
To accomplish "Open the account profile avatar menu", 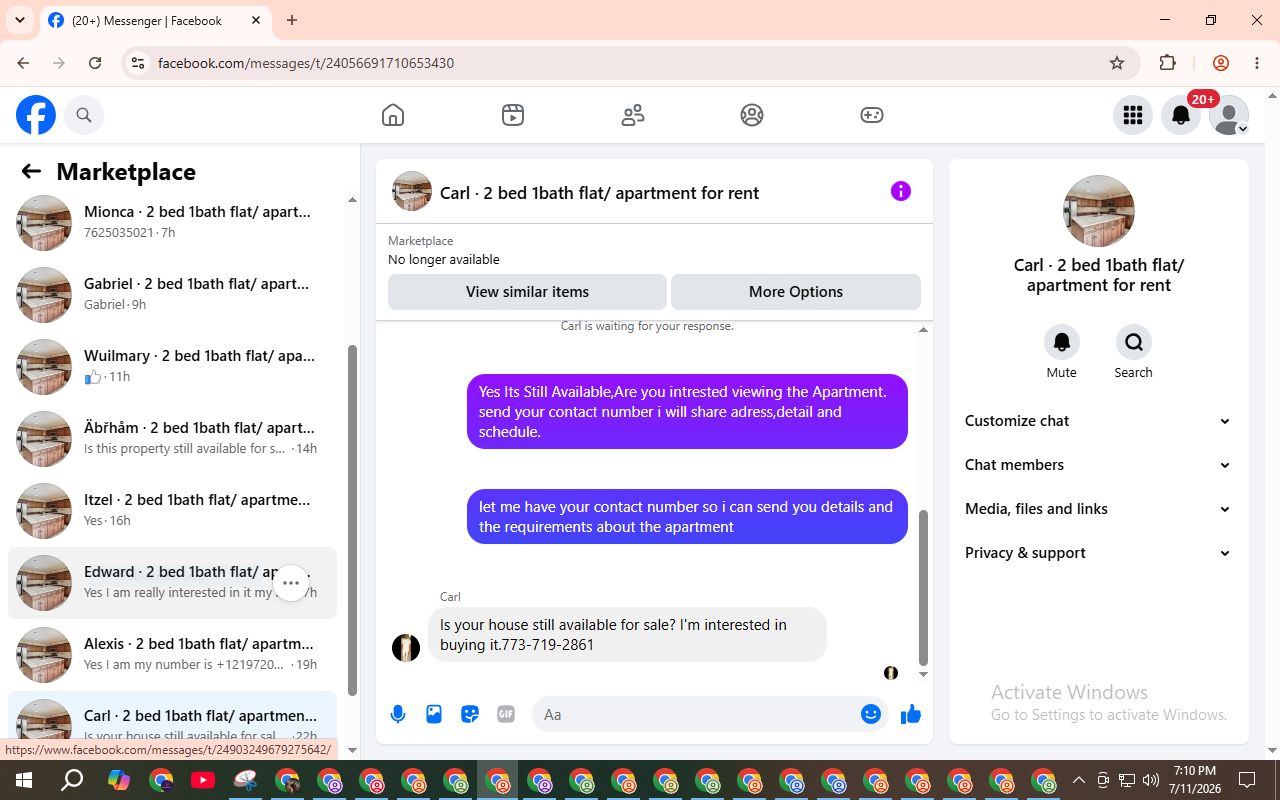I will pyautogui.click(x=1229, y=115).
